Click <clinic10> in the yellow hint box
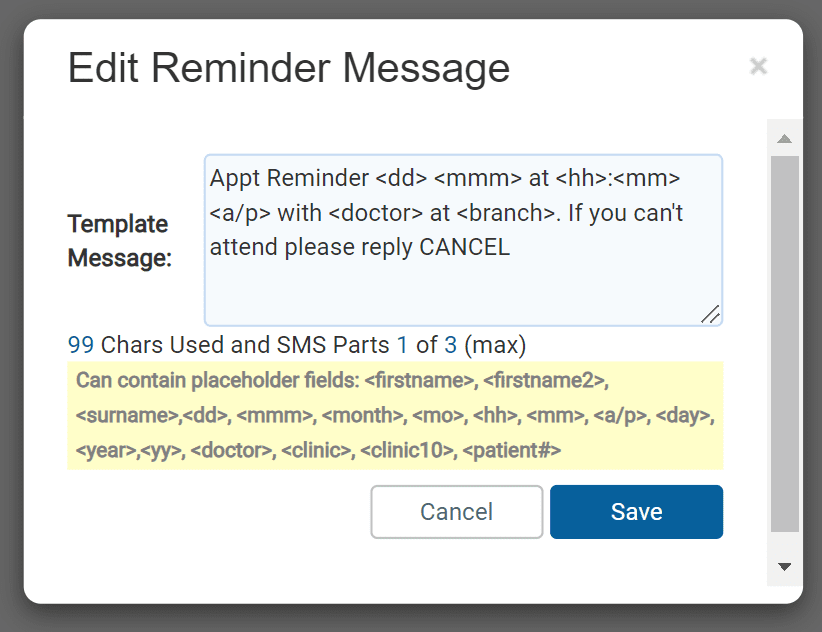The image size is (822, 632). click(x=407, y=450)
